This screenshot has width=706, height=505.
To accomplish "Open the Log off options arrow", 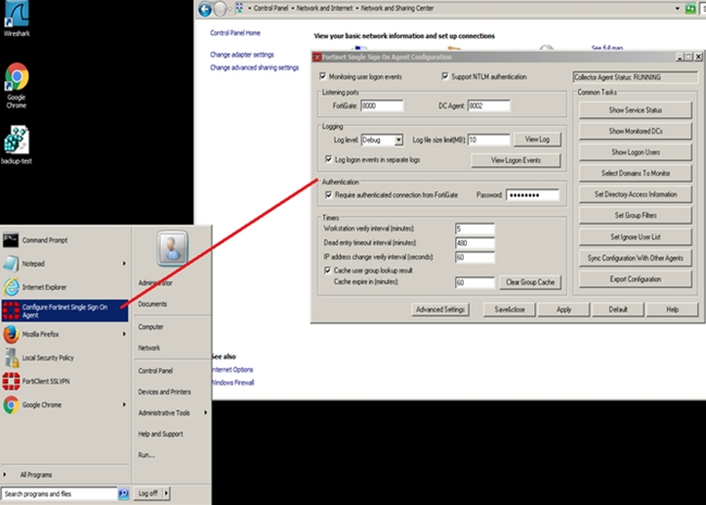I will coord(166,493).
